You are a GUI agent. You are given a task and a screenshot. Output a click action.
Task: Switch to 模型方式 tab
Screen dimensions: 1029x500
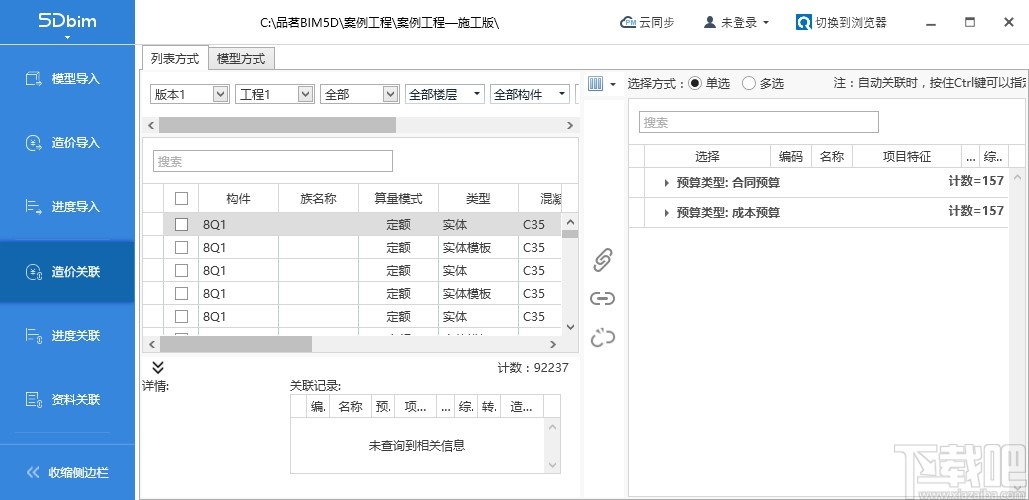[x=241, y=58]
